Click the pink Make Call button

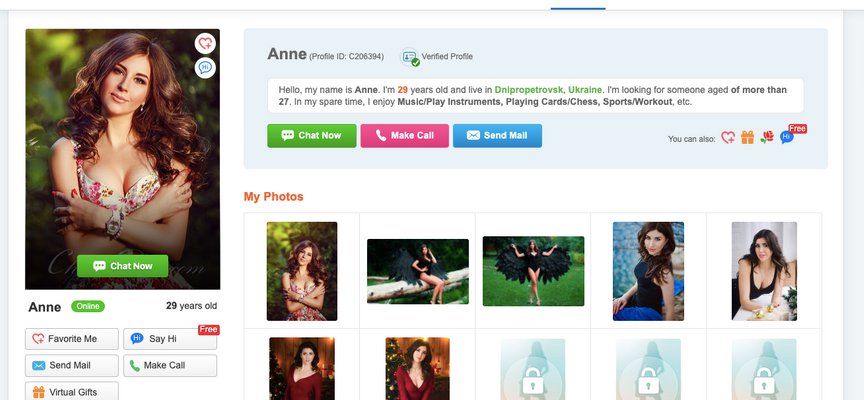[x=405, y=136]
